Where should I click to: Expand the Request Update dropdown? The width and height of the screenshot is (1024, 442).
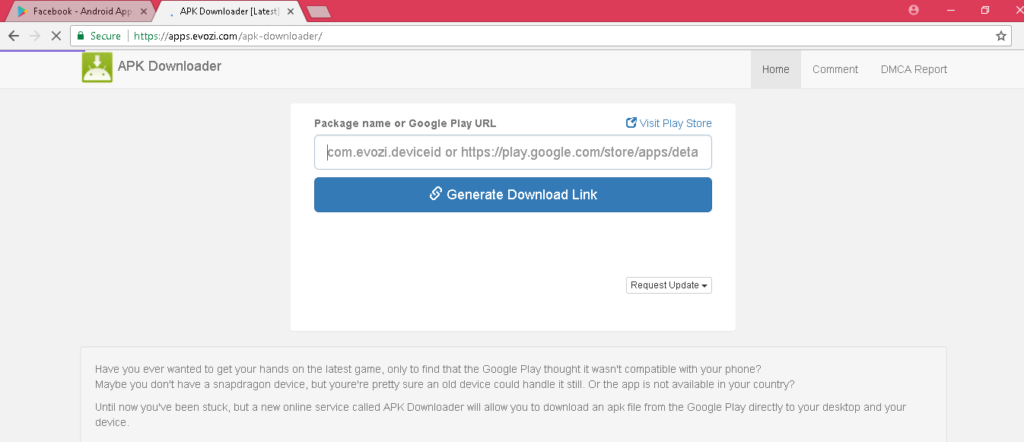tap(669, 285)
